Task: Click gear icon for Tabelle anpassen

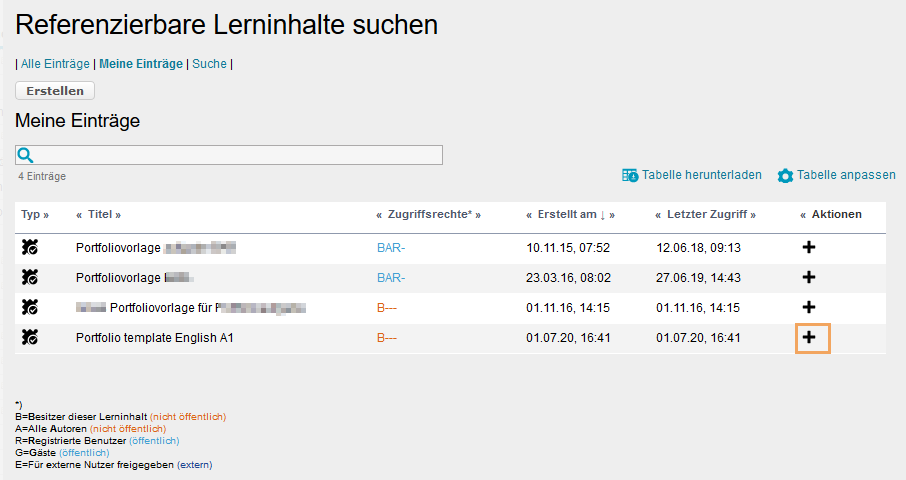Action: point(785,175)
